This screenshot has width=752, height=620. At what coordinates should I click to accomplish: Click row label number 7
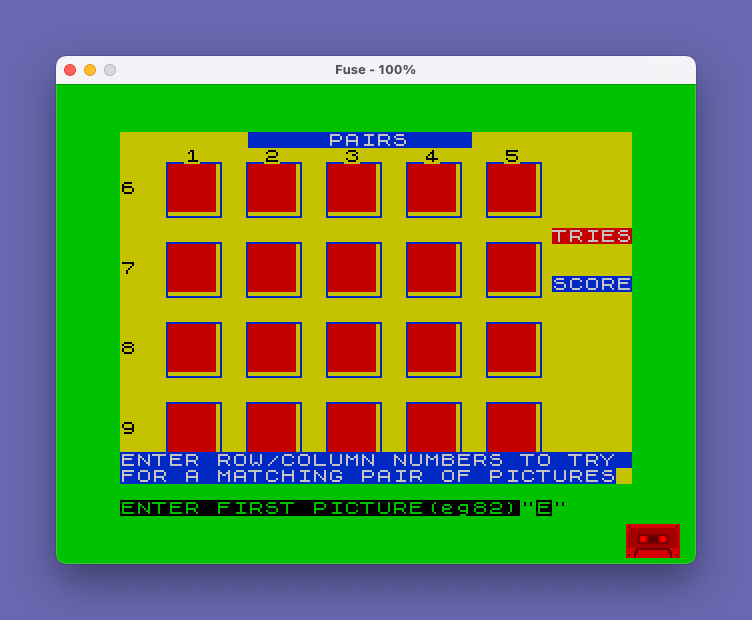pos(128,268)
